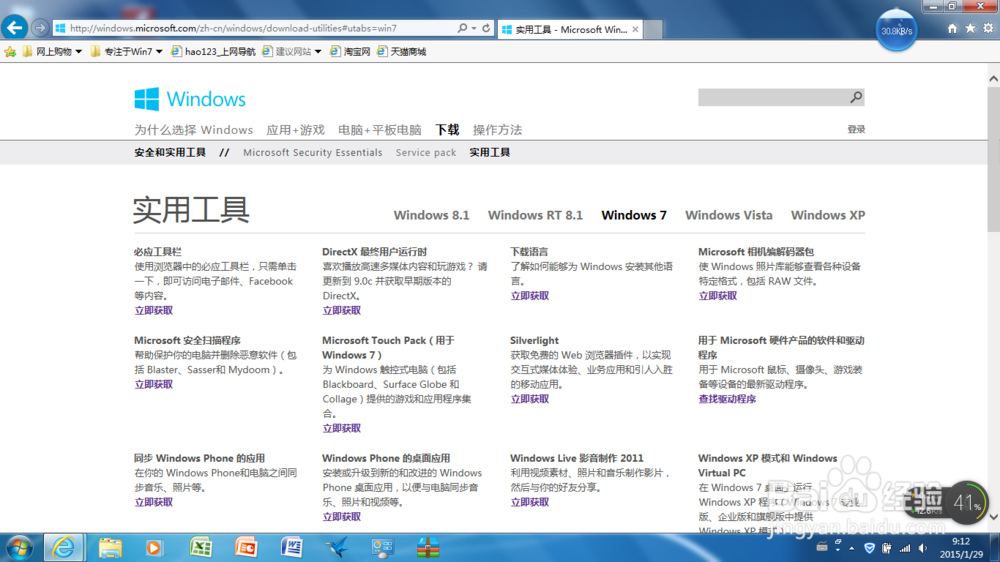Open the browser Tools gear icon
This screenshot has height=562, width=1000.
tap(988, 28)
